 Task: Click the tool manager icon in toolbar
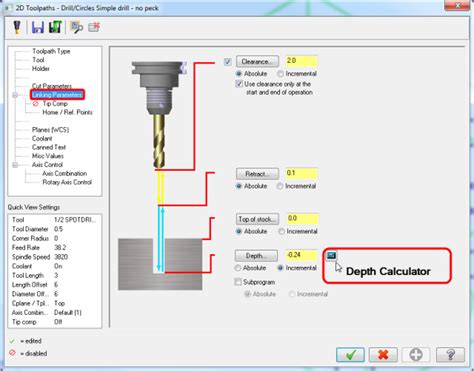tap(17, 27)
